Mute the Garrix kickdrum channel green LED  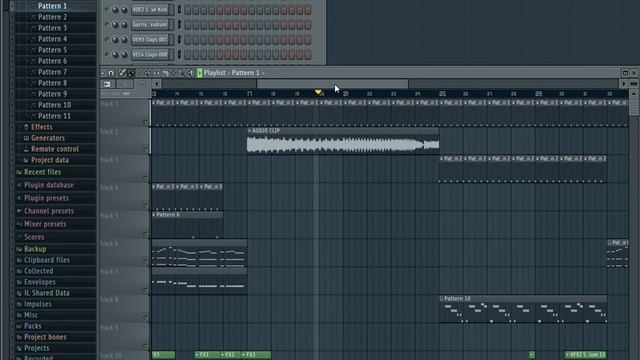(x=107, y=24)
